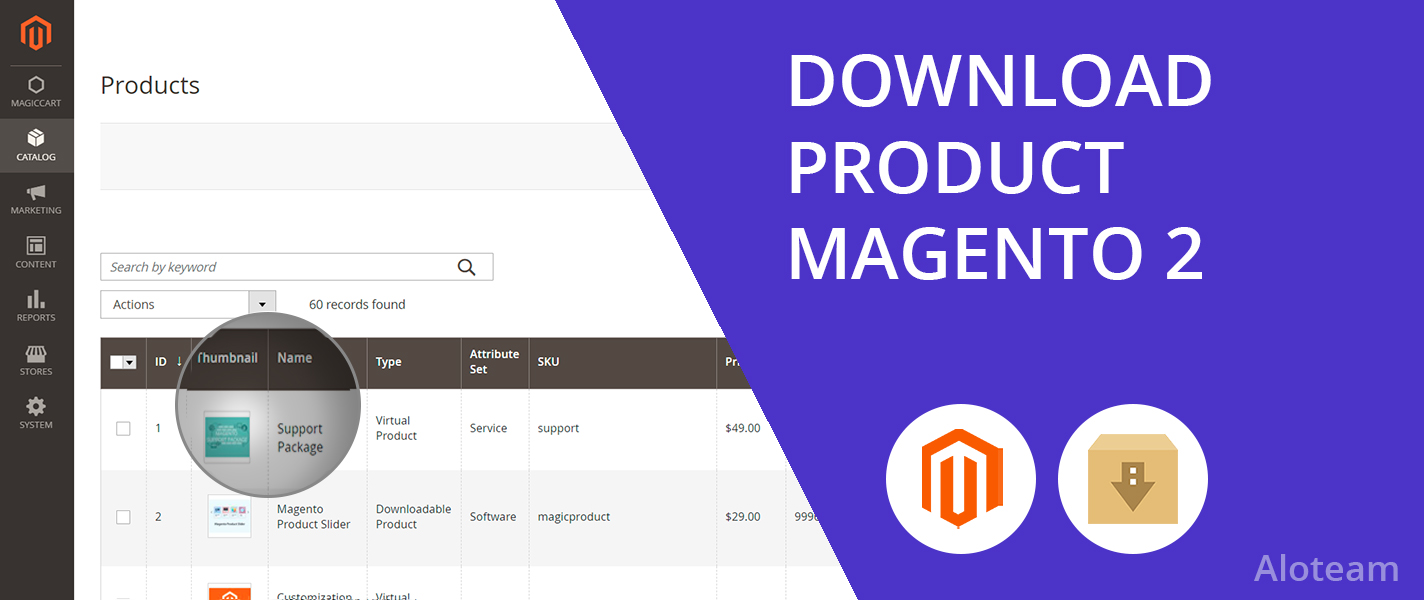Focus the Search by keyword field
The height and width of the screenshot is (600, 1424).
pyautogui.click(x=296, y=267)
